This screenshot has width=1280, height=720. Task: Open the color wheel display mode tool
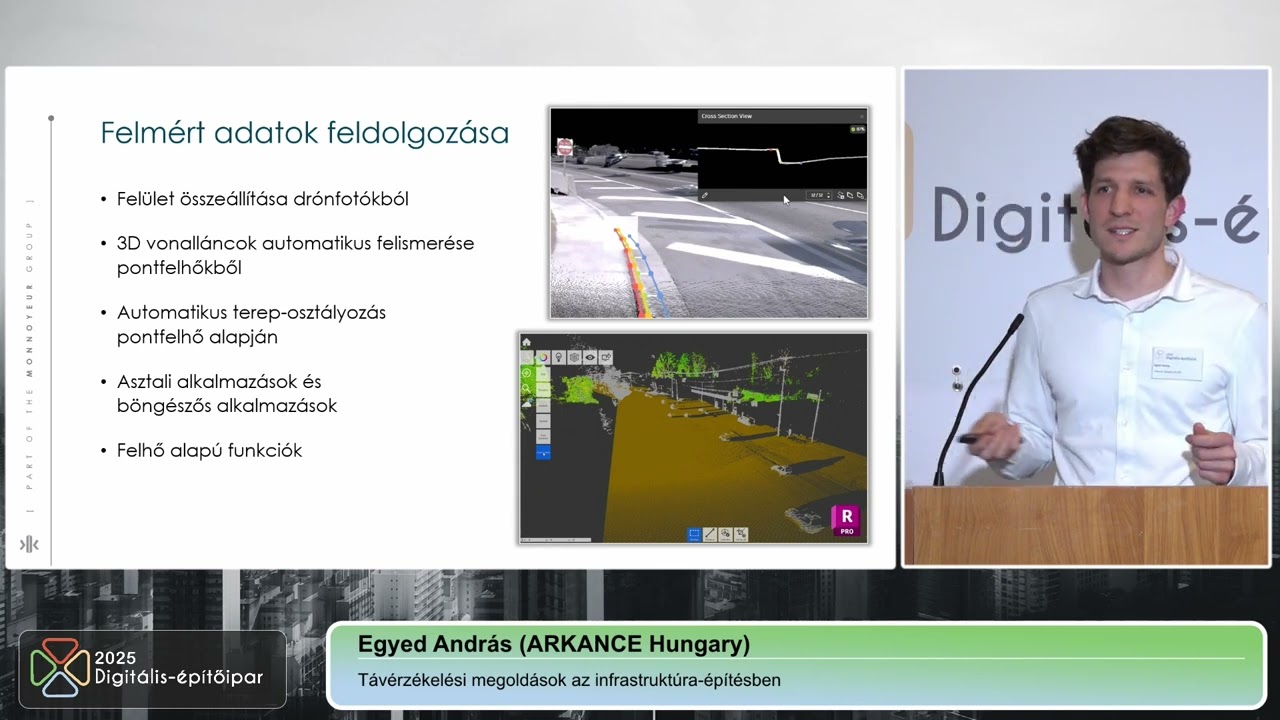(543, 357)
